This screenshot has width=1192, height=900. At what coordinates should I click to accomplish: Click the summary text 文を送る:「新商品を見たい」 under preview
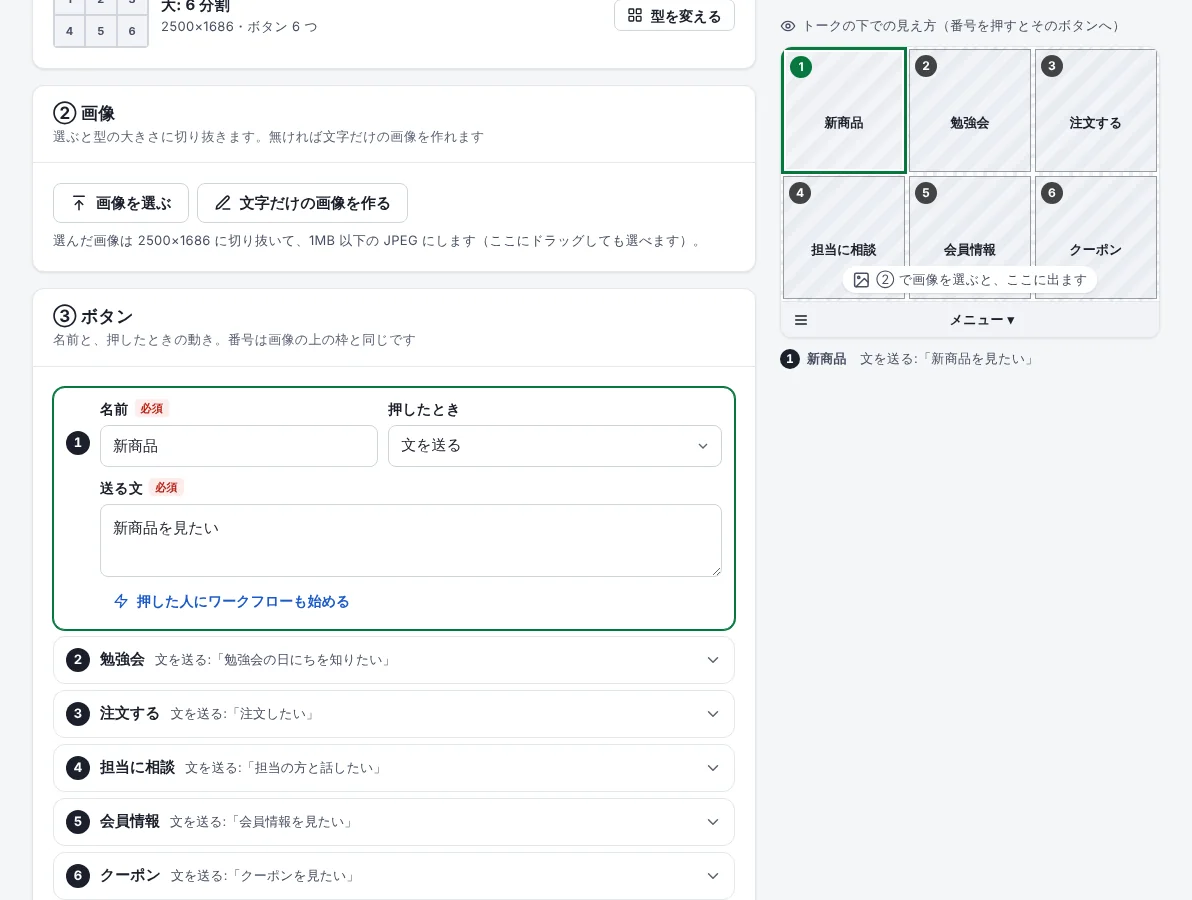click(946, 359)
